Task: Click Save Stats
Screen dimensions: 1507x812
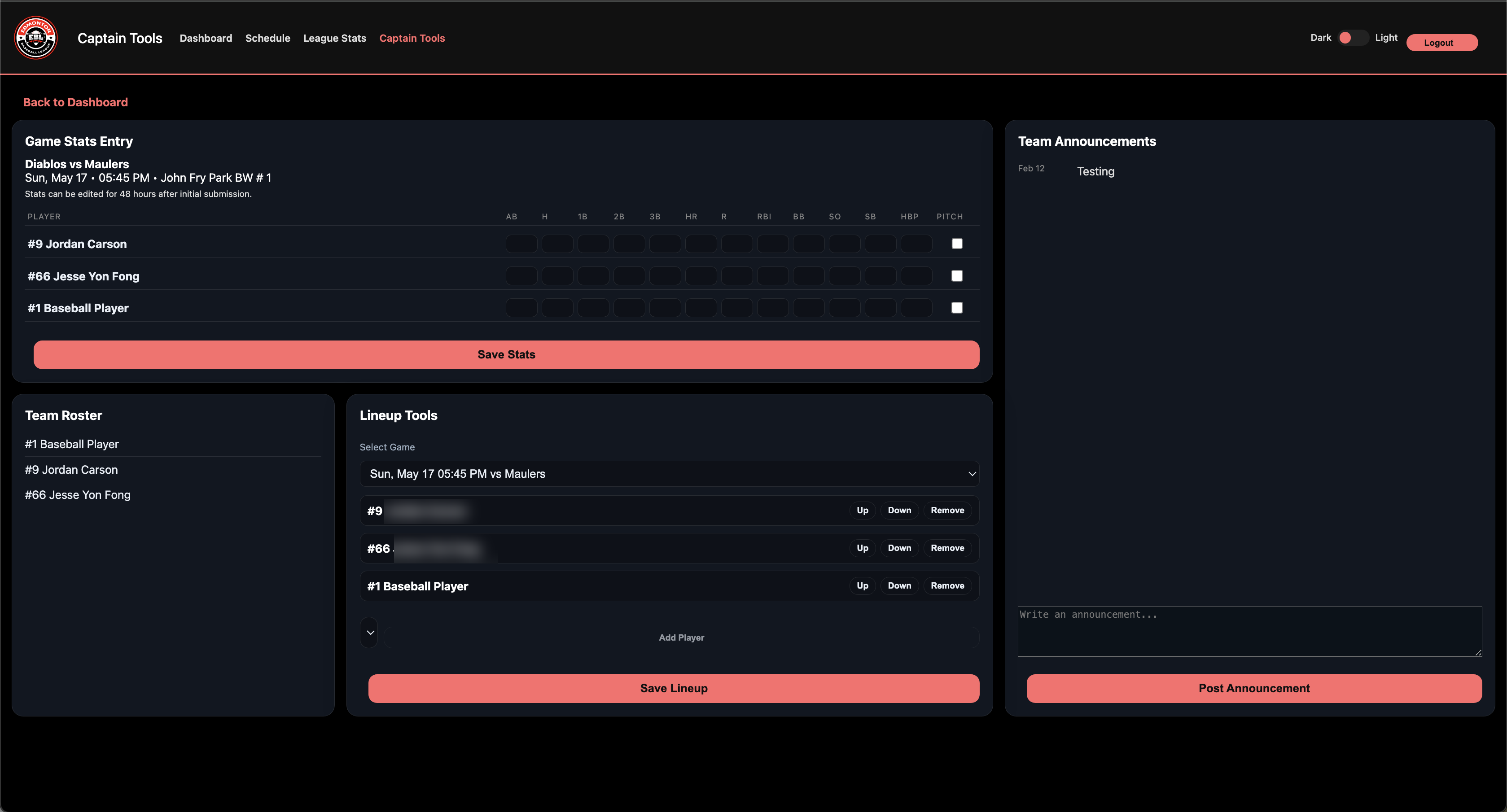Action: (x=506, y=354)
